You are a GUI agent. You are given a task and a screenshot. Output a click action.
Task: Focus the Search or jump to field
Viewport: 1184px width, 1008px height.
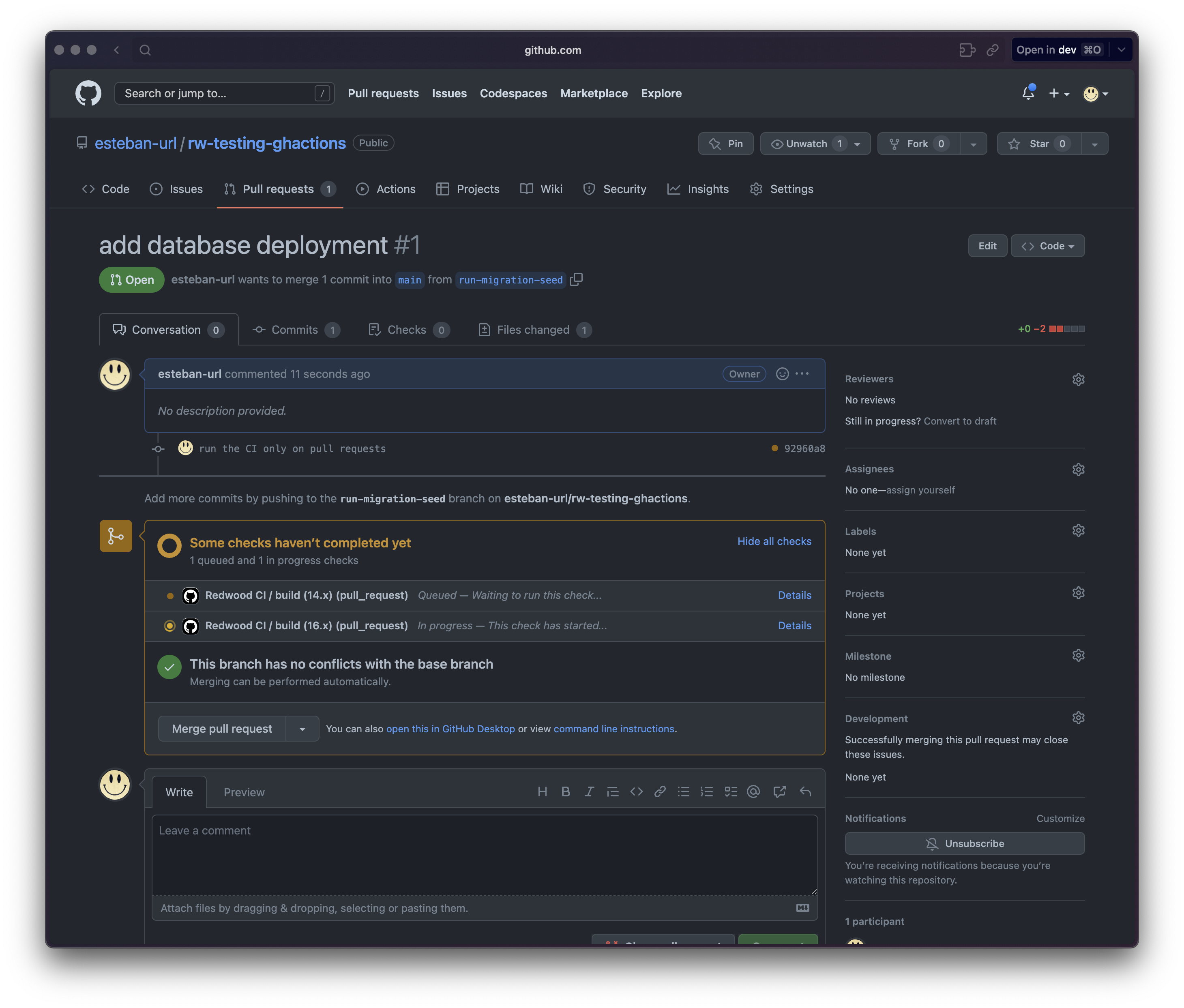pyautogui.click(x=224, y=93)
